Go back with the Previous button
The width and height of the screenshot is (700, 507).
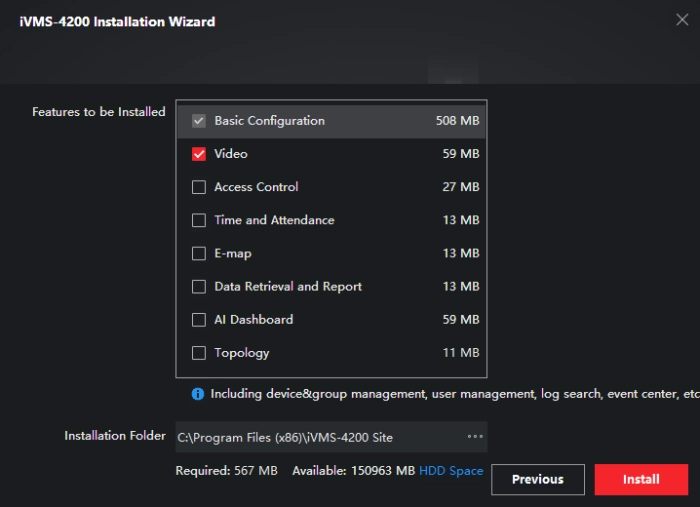[x=538, y=479]
